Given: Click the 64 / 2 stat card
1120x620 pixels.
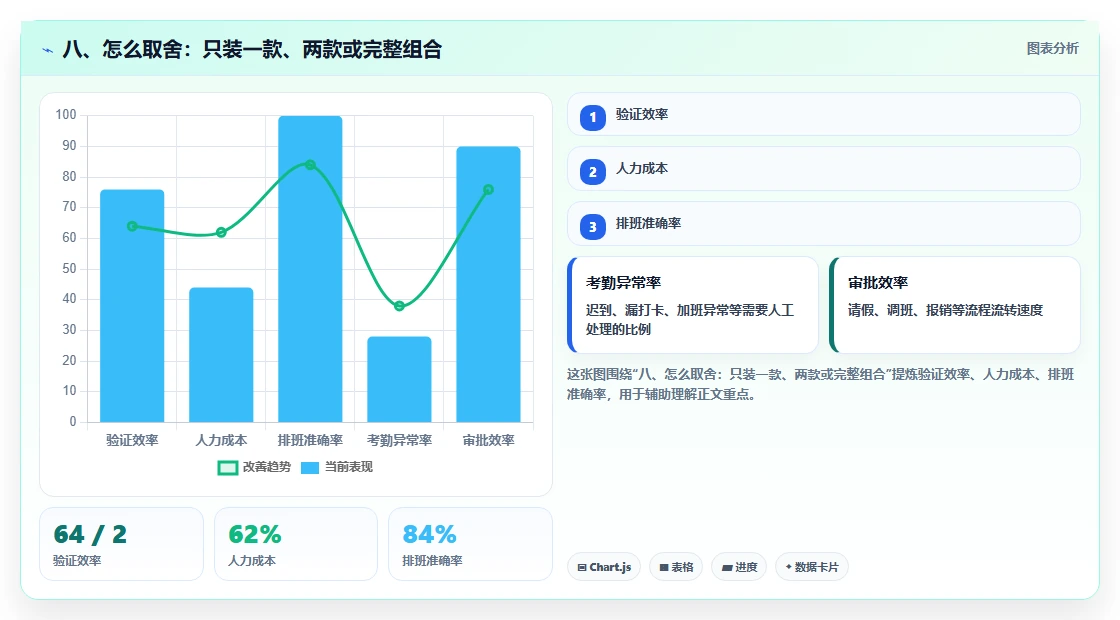Looking at the screenshot, I should click(x=121, y=544).
